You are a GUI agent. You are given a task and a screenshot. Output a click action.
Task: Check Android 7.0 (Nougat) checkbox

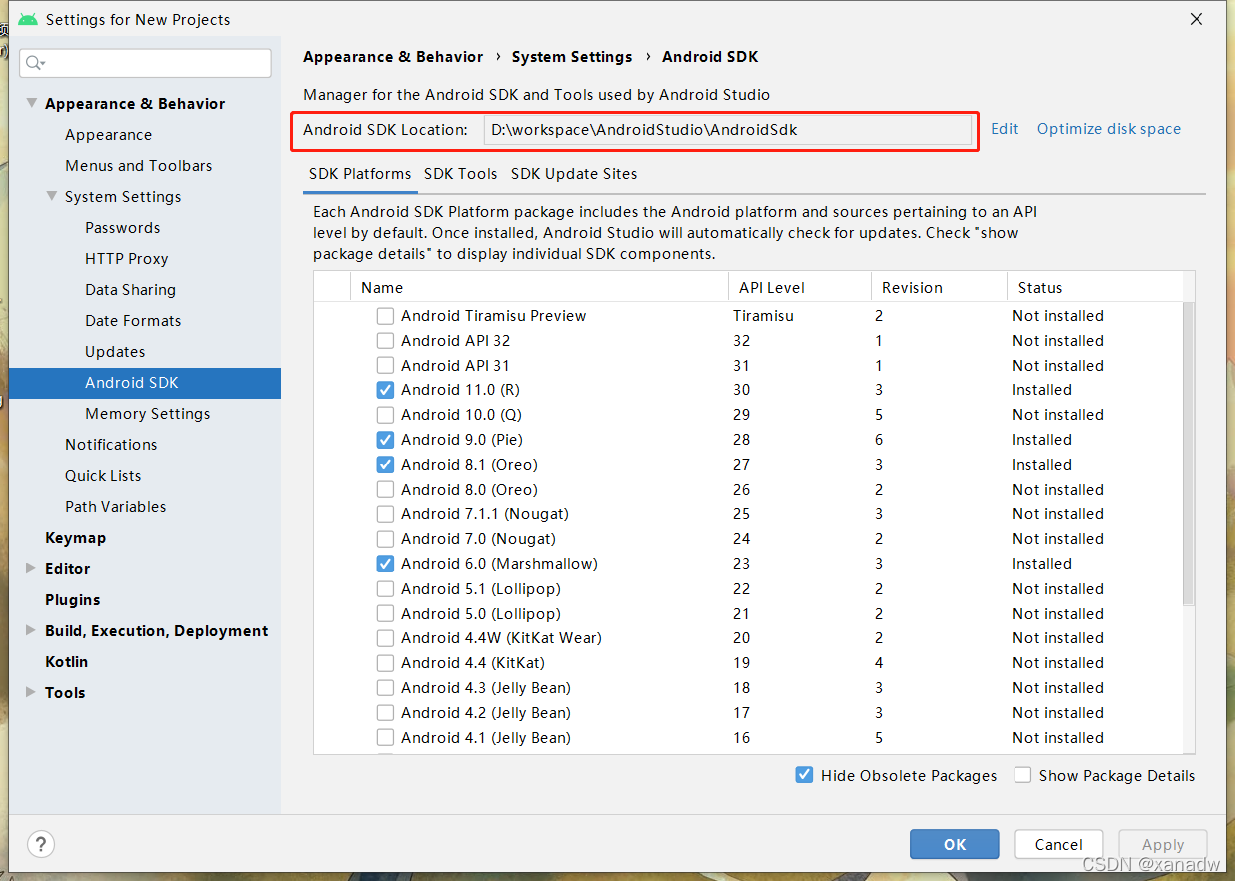point(385,539)
